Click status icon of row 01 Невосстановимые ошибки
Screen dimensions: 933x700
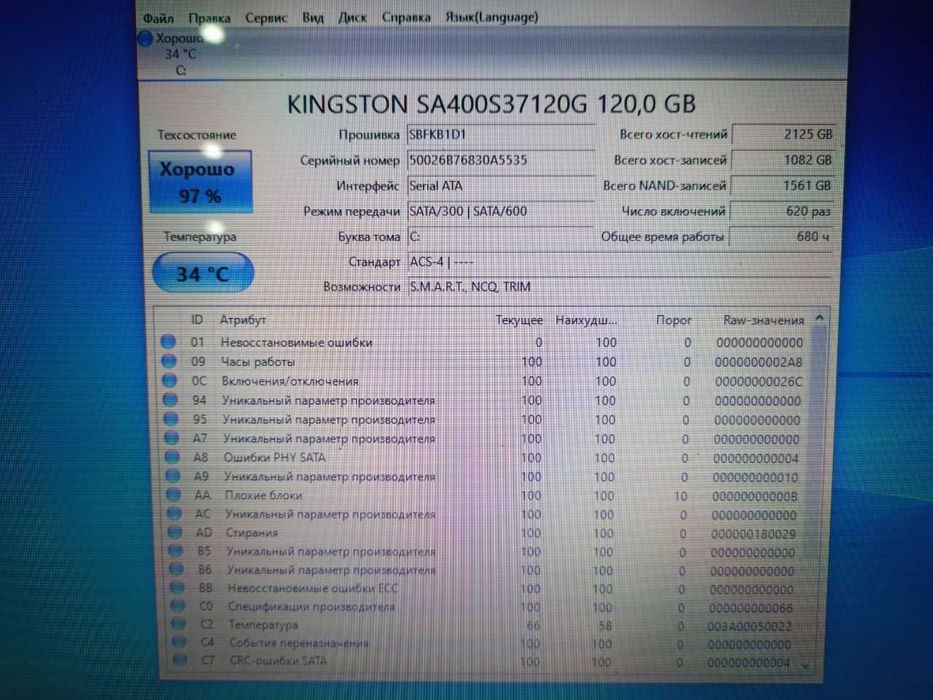(x=168, y=342)
